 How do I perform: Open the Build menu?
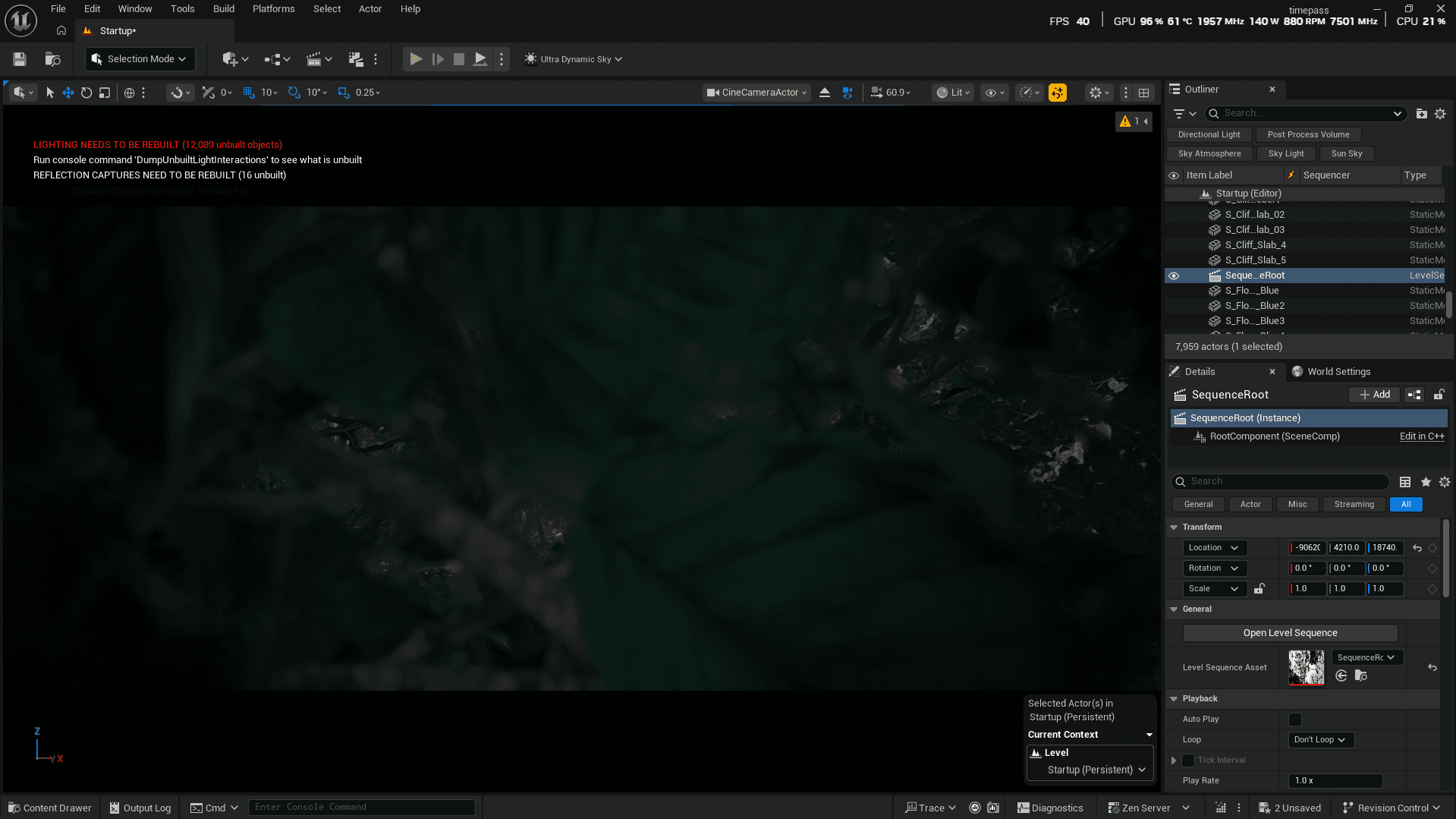coord(224,9)
